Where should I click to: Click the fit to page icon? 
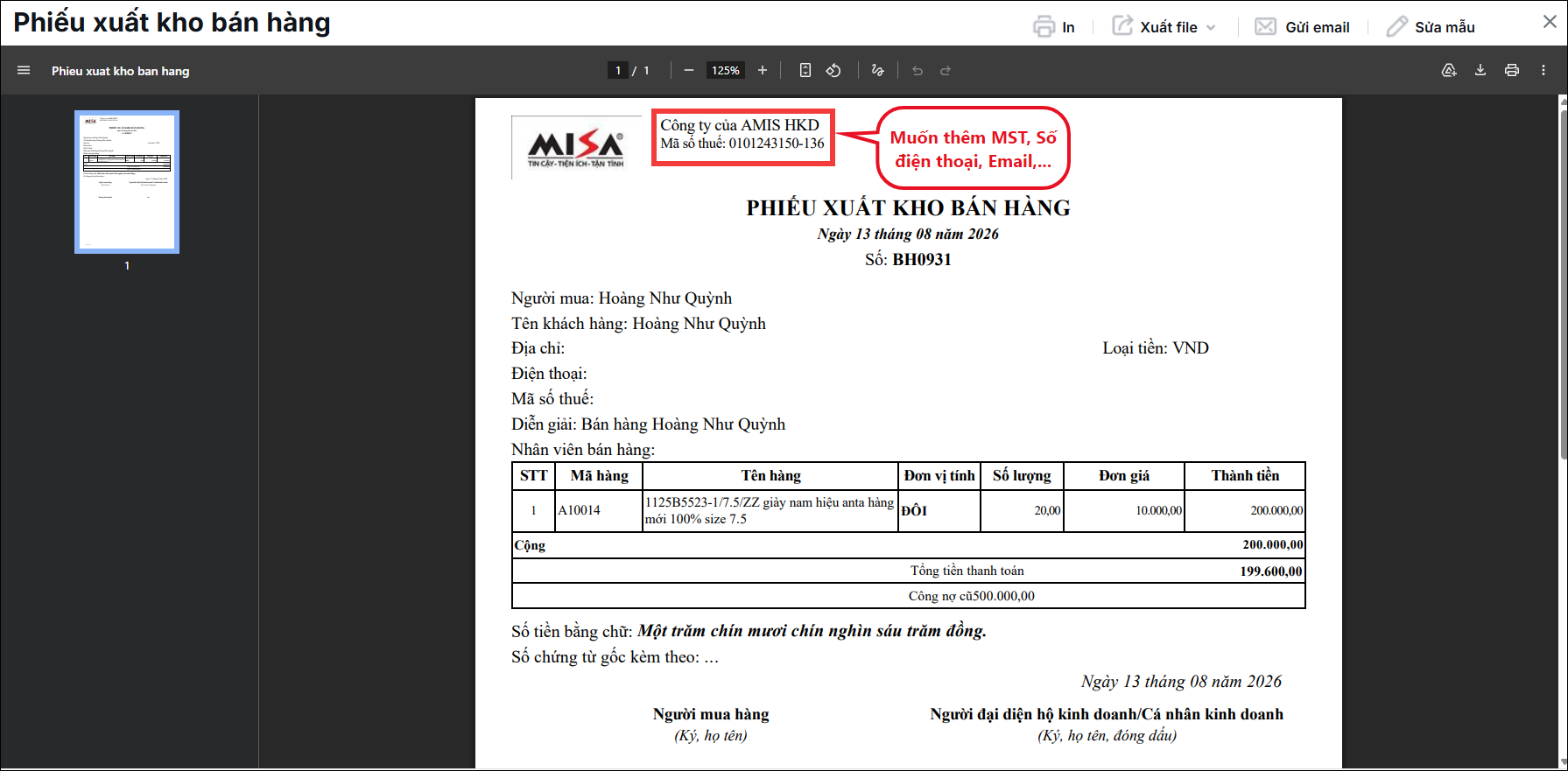pos(805,71)
